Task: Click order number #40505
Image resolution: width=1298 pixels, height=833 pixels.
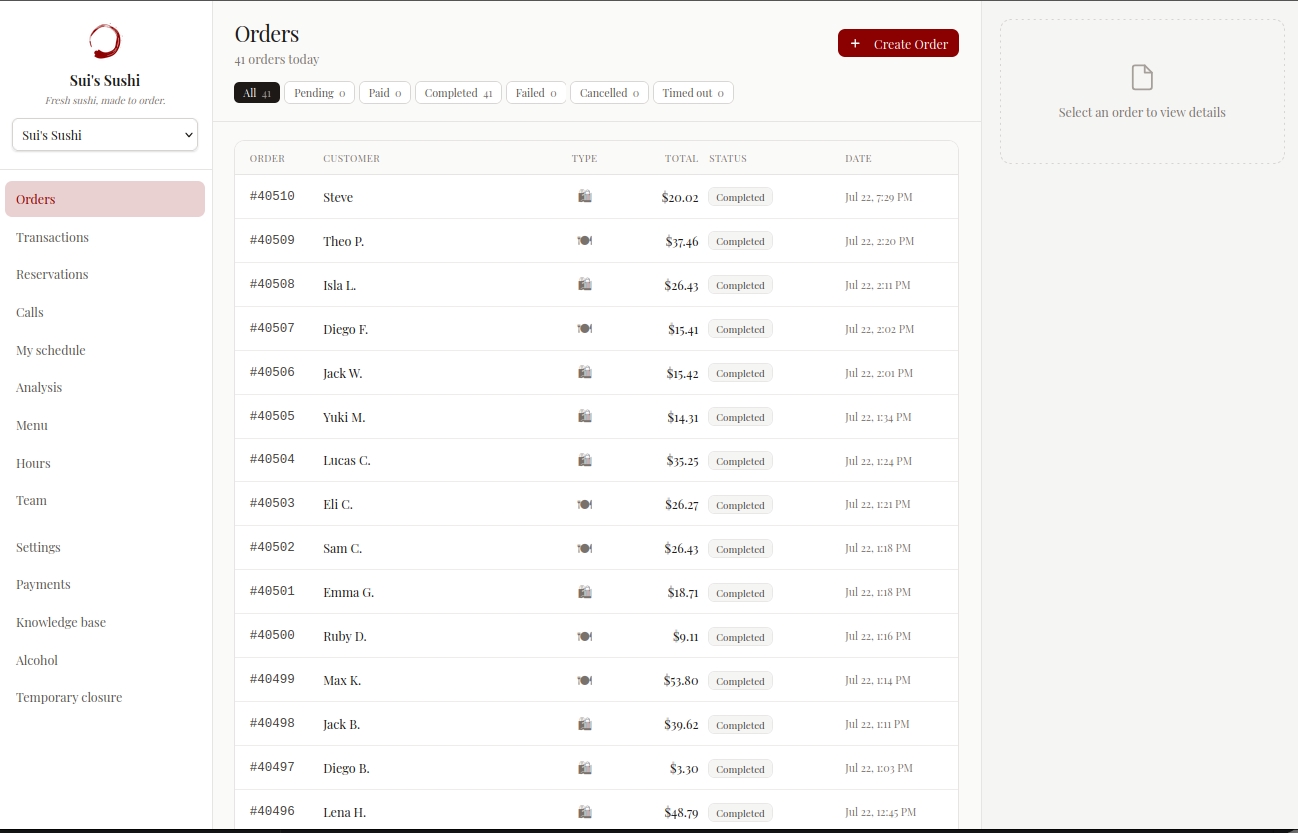Action: point(272,417)
